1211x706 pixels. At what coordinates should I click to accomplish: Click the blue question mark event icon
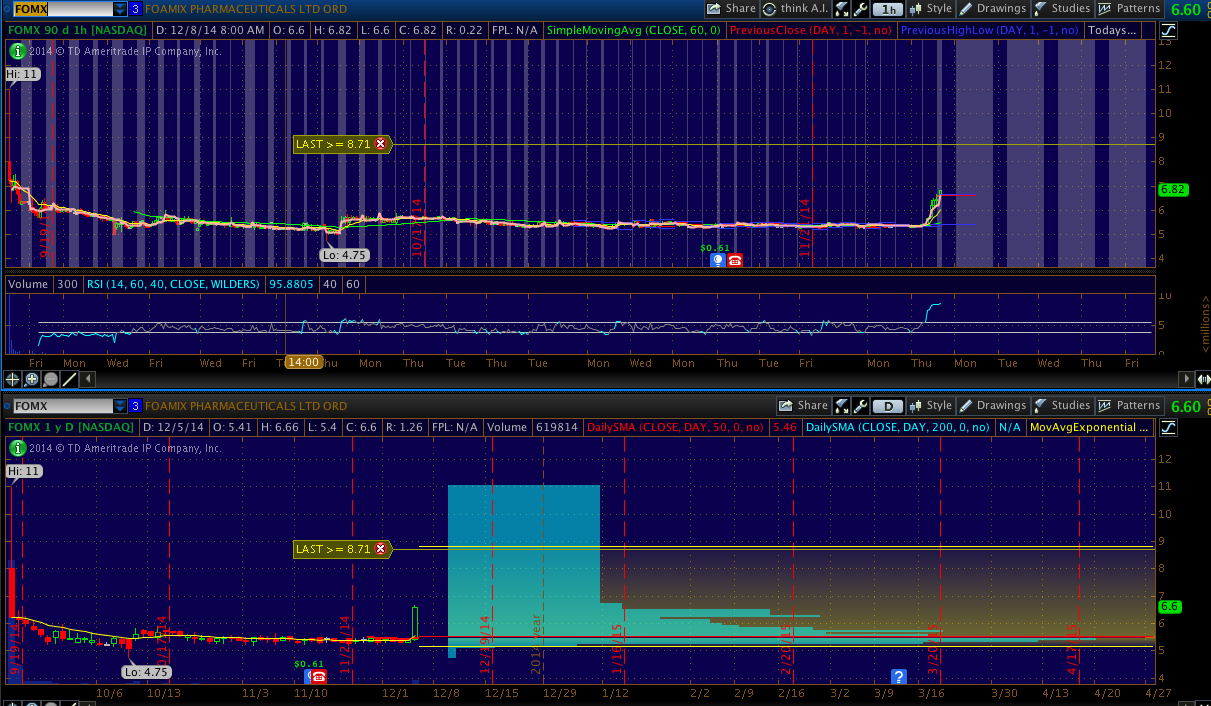coord(898,677)
